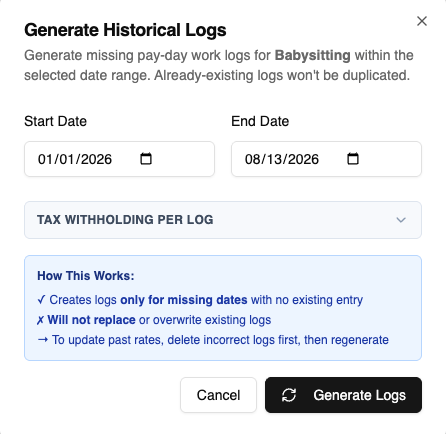Select the day 13 in End Date

[274, 159]
